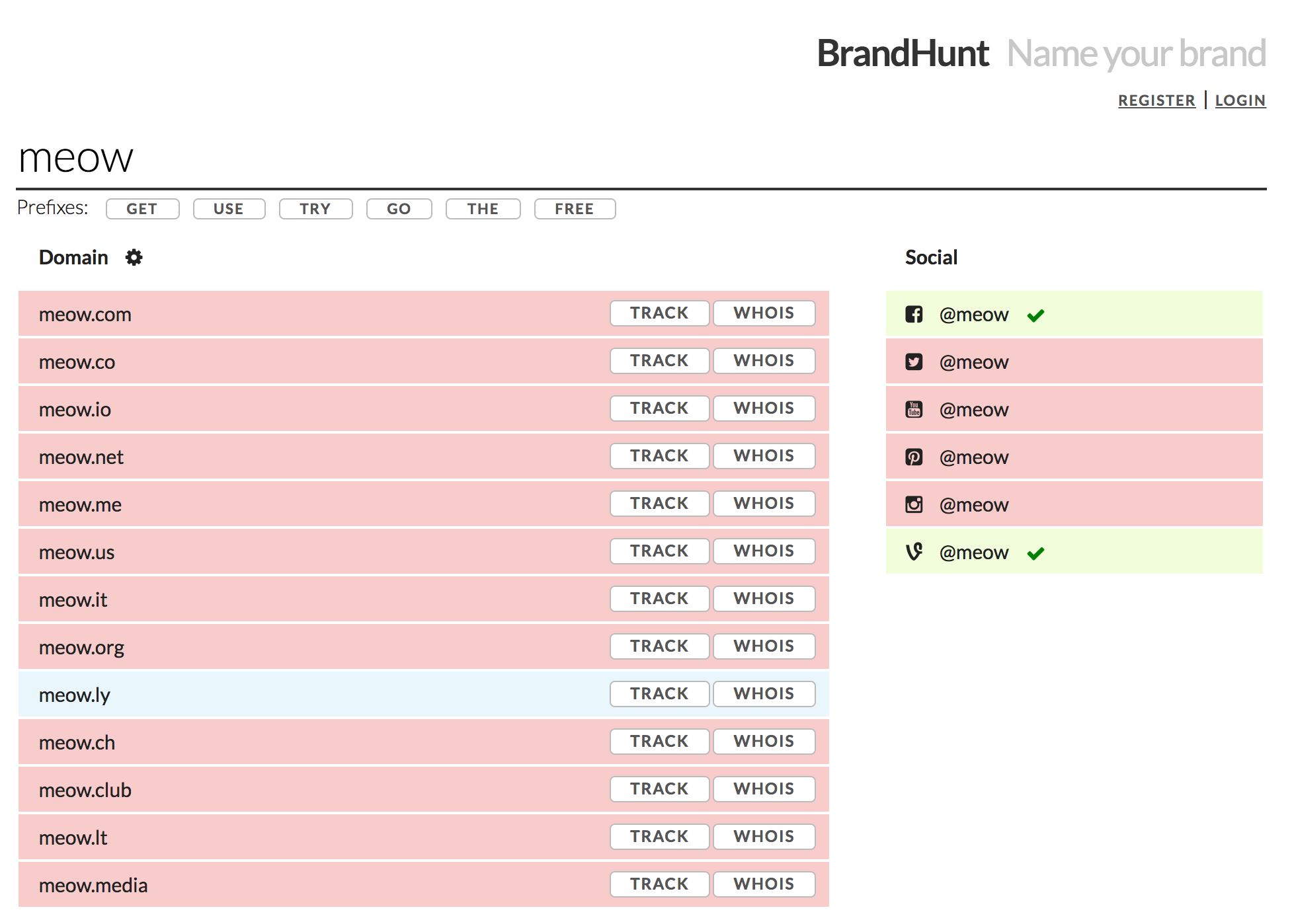View WHOIS for meow.media
Image resolution: width=1292 pixels, height=924 pixels.
point(764,884)
